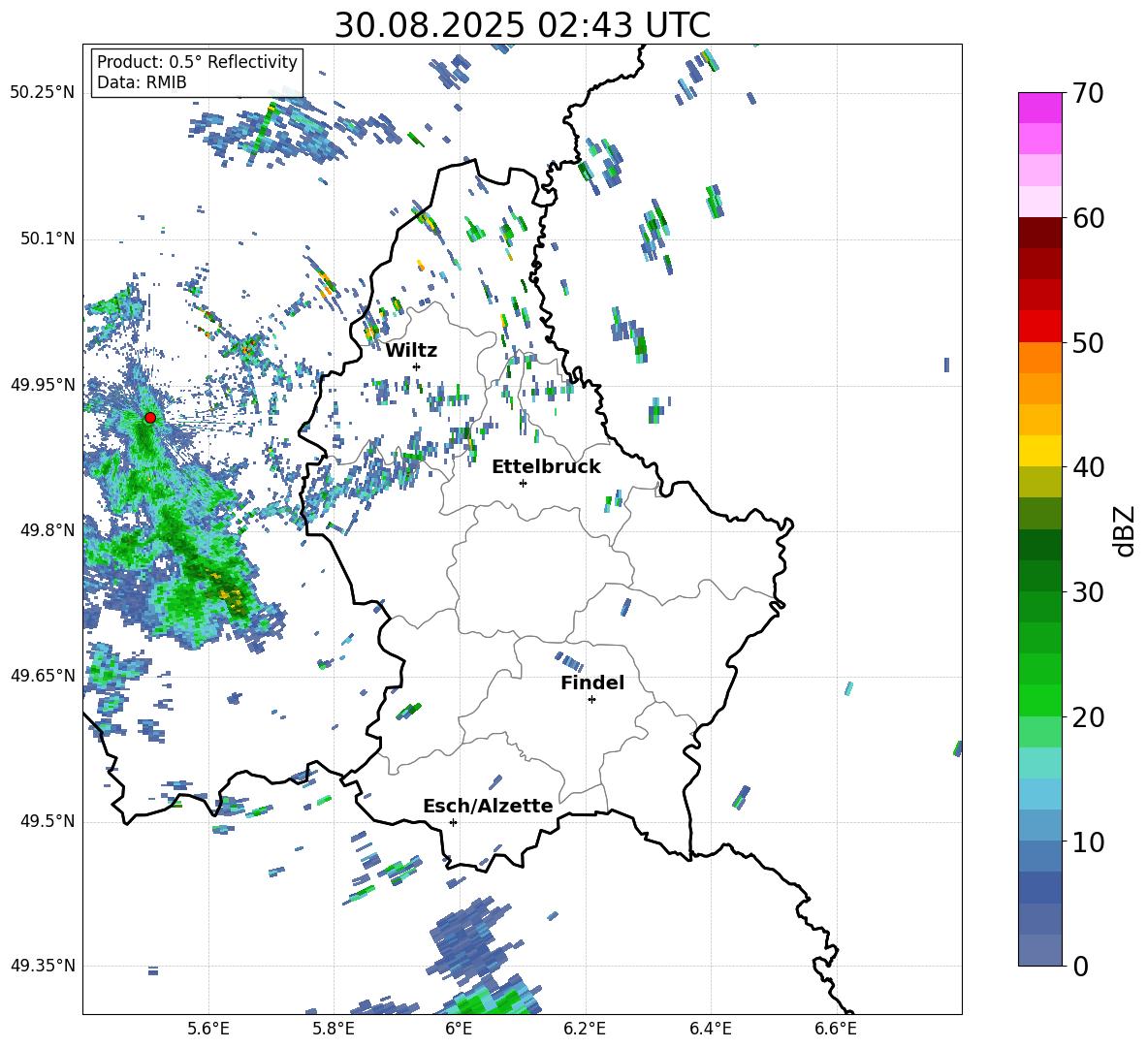This screenshot has width=1148, height=1048.
Task: Click the 49.35°N latitude label
Action: coord(43,966)
